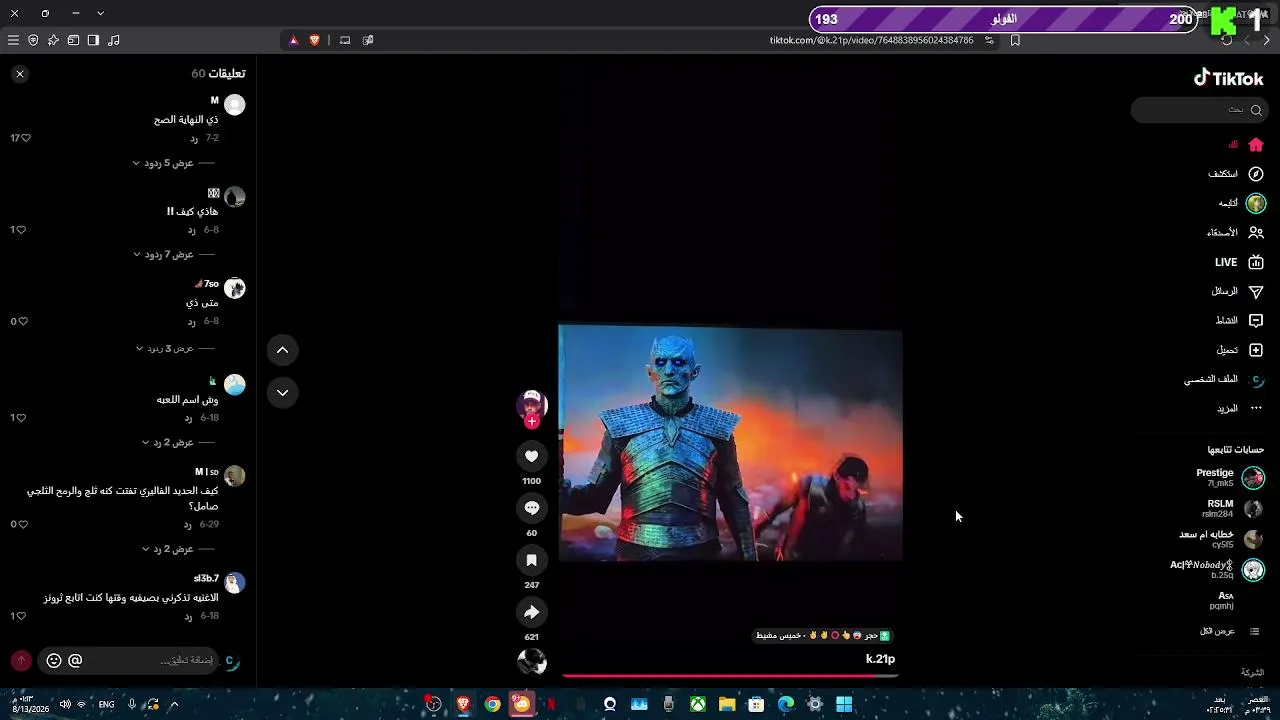Click the Night King video frame

730,443
